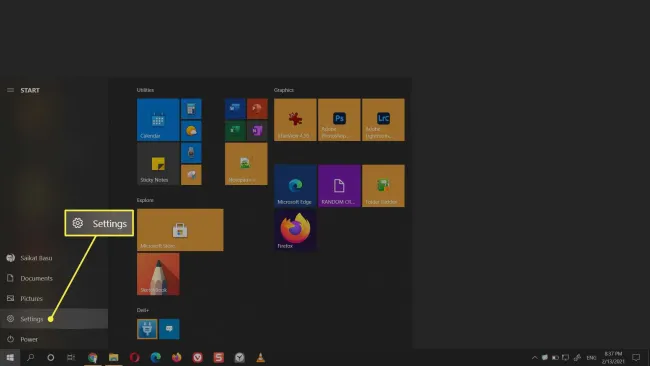Open the Saikat Basu user account
This screenshot has height=366, width=650.
(54, 258)
